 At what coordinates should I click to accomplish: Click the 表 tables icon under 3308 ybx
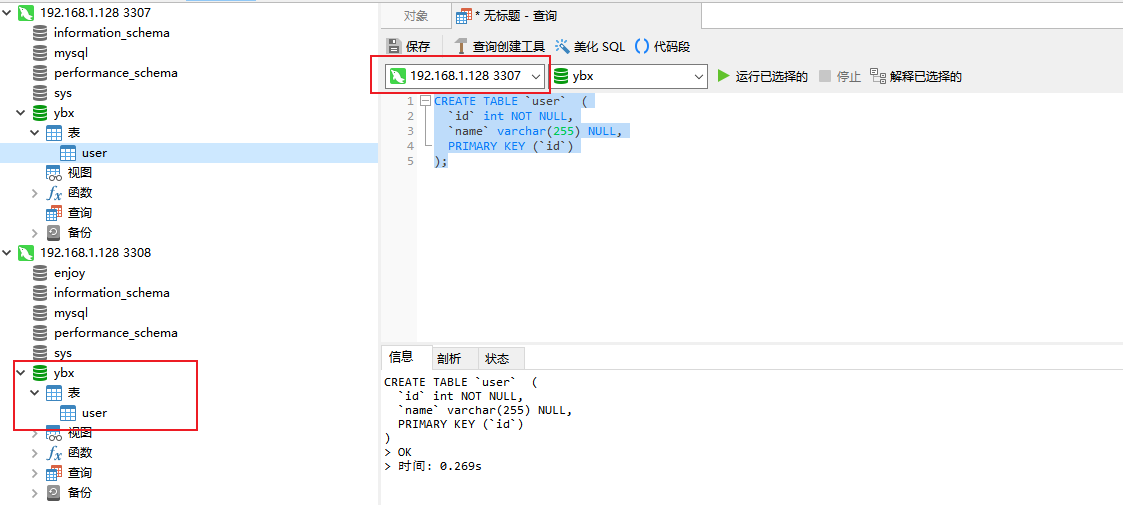[x=54, y=393]
